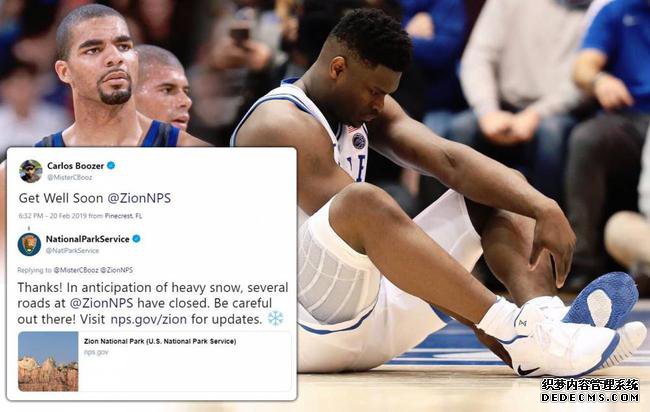This screenshot has width=650, height=412.
Task: Click the verified badge beside Carlos Boozer
Action: [x=111, y=166]
